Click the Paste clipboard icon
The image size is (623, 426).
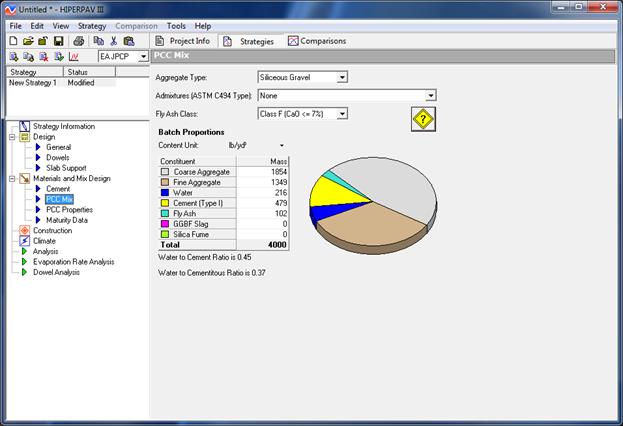tap(129, 41)
